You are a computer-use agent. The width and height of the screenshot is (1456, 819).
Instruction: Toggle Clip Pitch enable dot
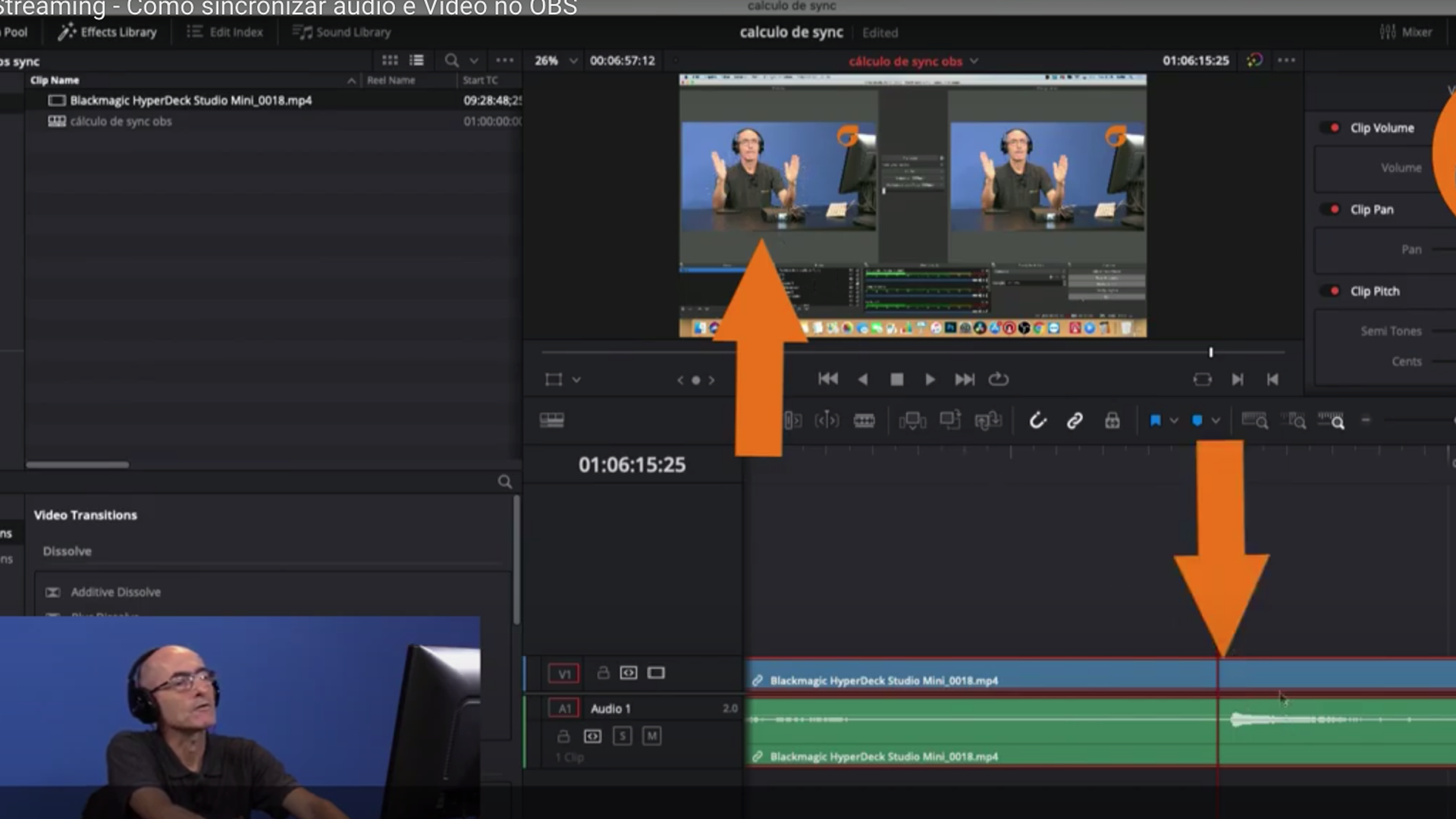(1334, 290)
